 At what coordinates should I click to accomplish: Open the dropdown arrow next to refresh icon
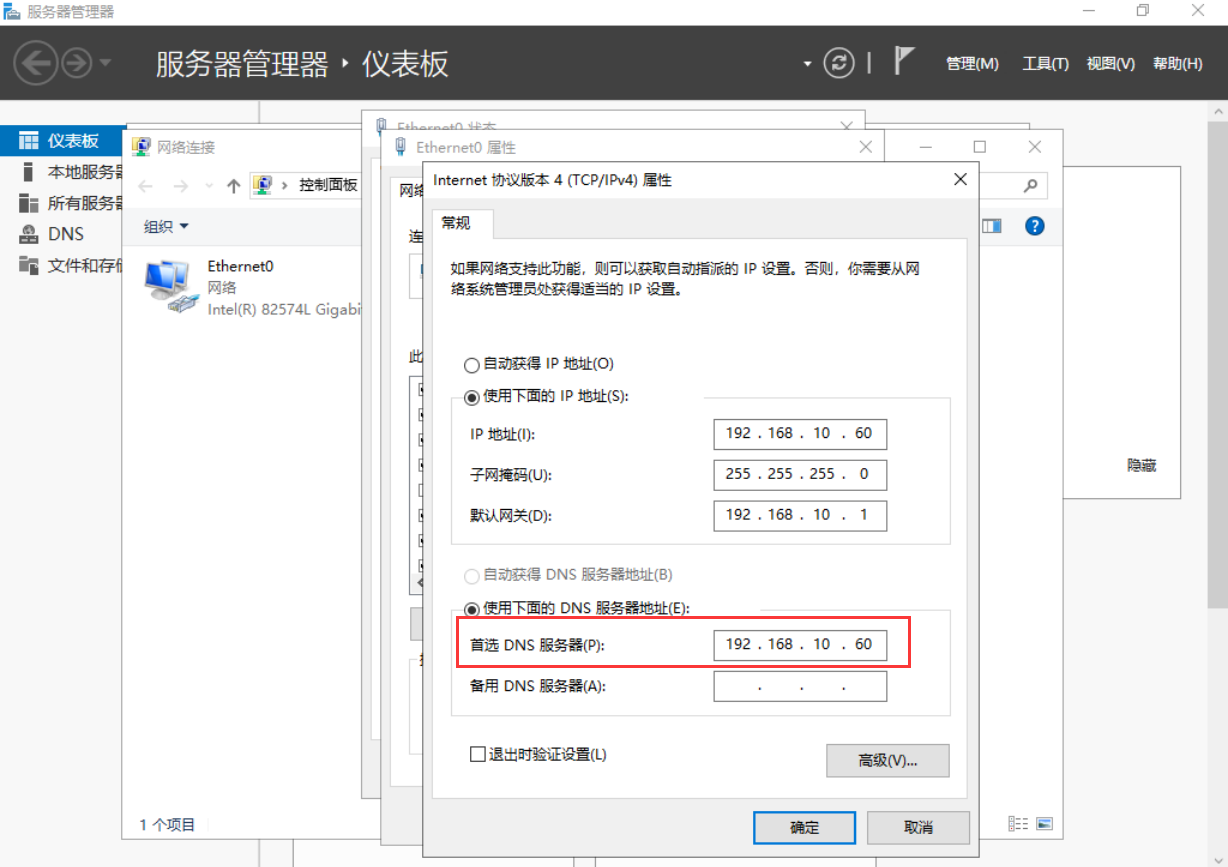[x=807, y=64]
